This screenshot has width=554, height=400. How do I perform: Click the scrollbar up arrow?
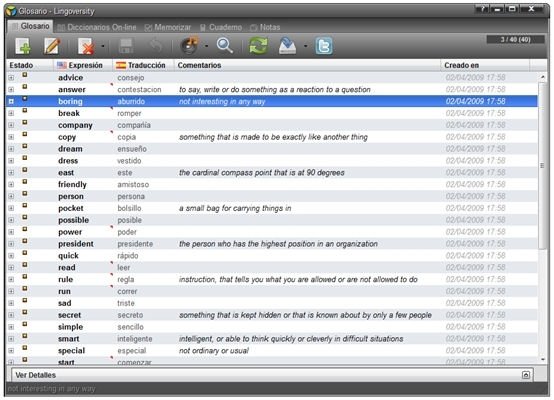pos(543,77)
